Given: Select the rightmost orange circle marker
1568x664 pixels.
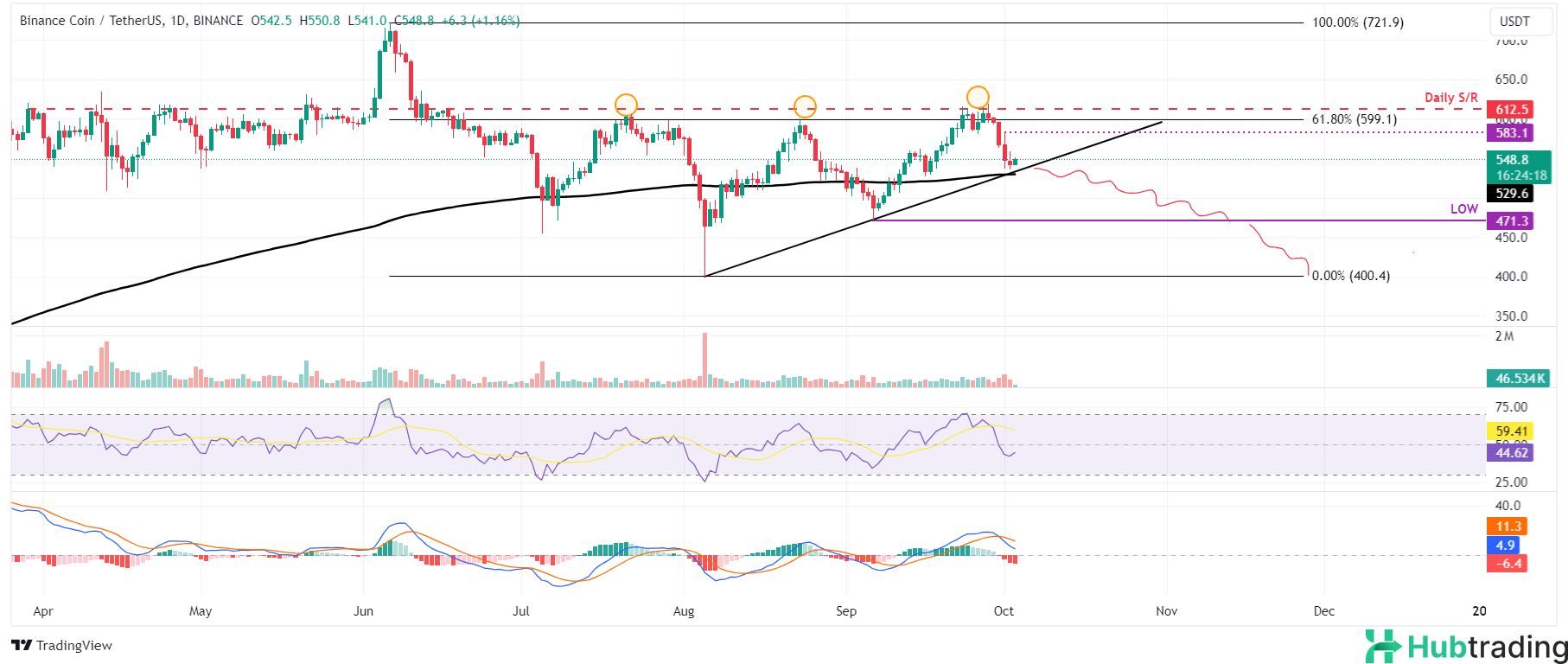Looking at the screenshot, I should [x=978, y=97].
